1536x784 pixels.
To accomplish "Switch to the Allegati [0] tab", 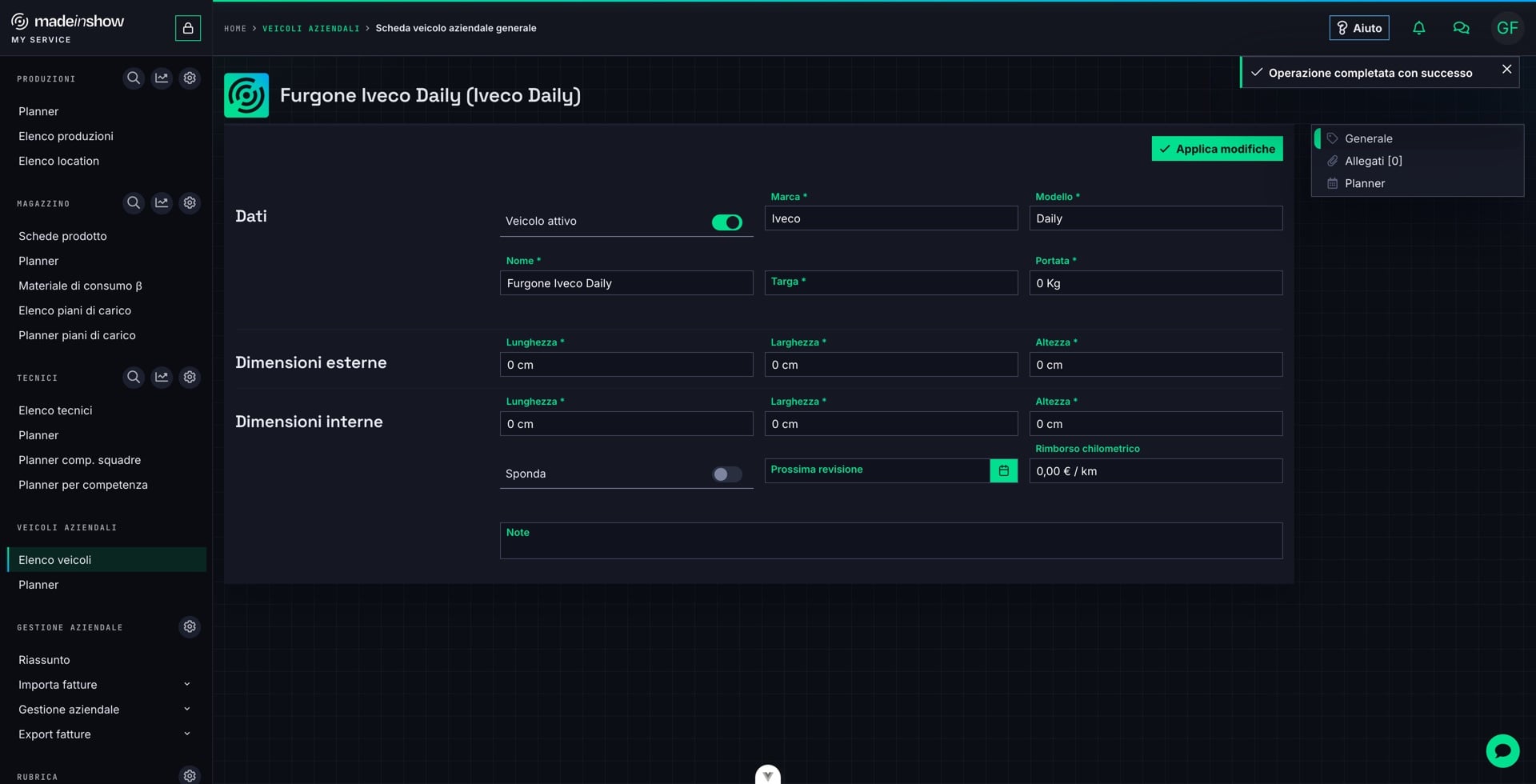I will tap(1417, 161).
